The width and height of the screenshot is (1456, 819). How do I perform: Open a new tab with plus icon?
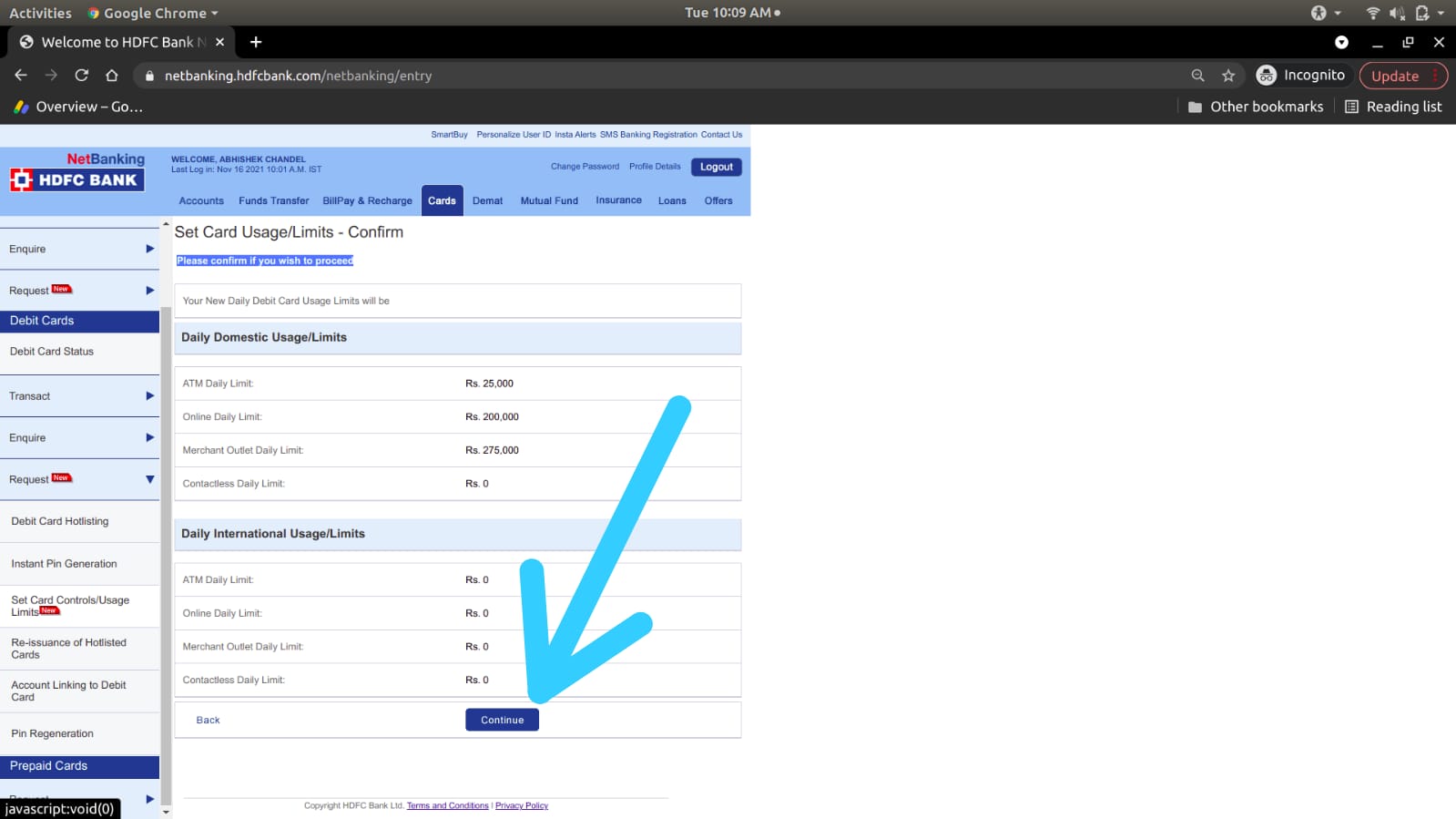coord(256,42)
